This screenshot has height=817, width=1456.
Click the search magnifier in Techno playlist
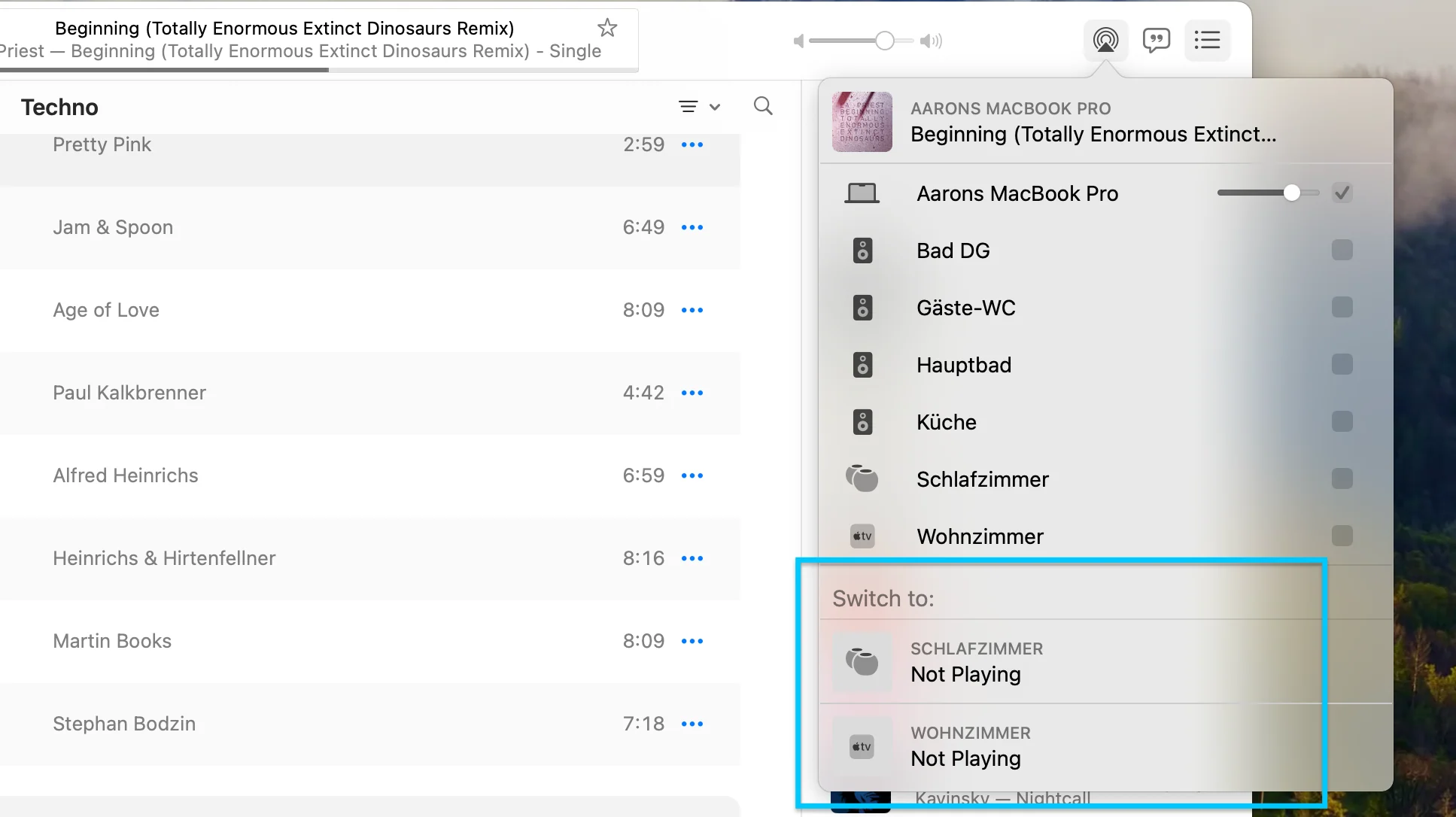click(x=763, y=106)
